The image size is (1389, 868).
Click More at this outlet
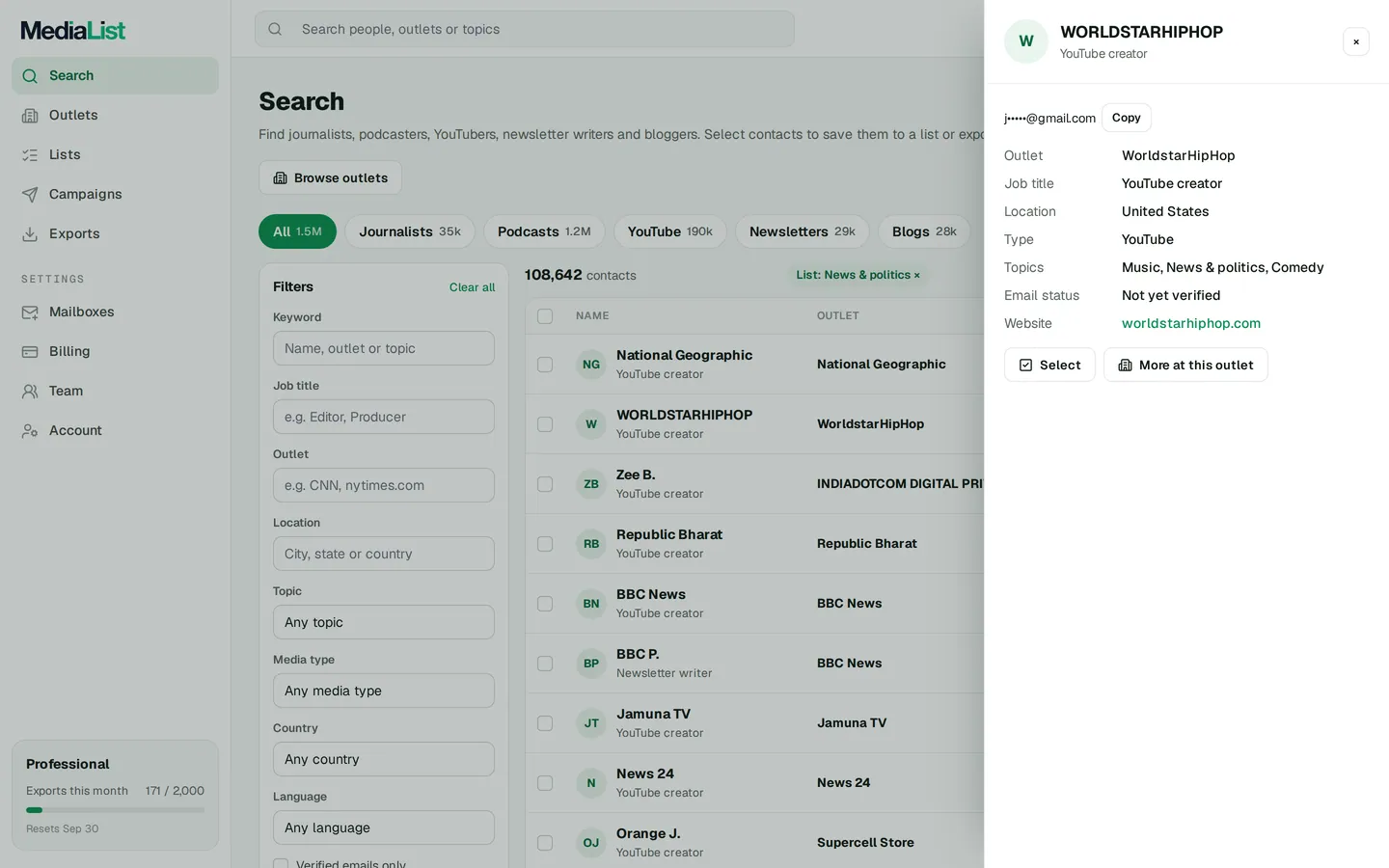[1185, 365]
